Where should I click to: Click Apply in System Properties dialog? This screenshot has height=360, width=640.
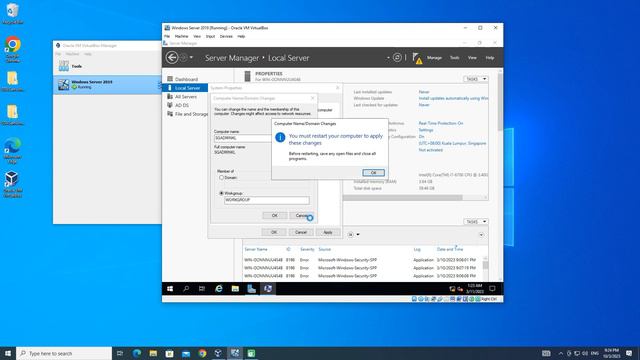coord(328,232)
